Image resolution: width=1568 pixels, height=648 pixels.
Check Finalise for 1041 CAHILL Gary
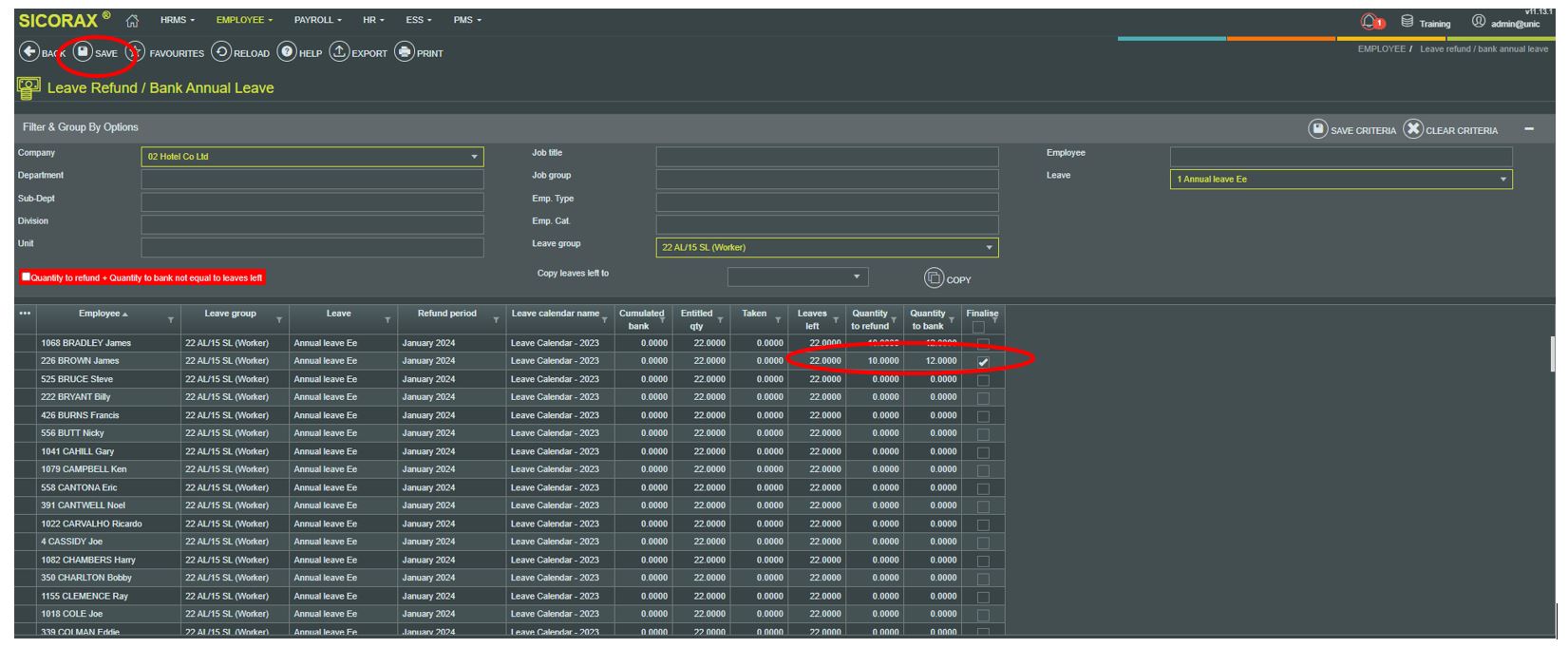pos(983,452)
